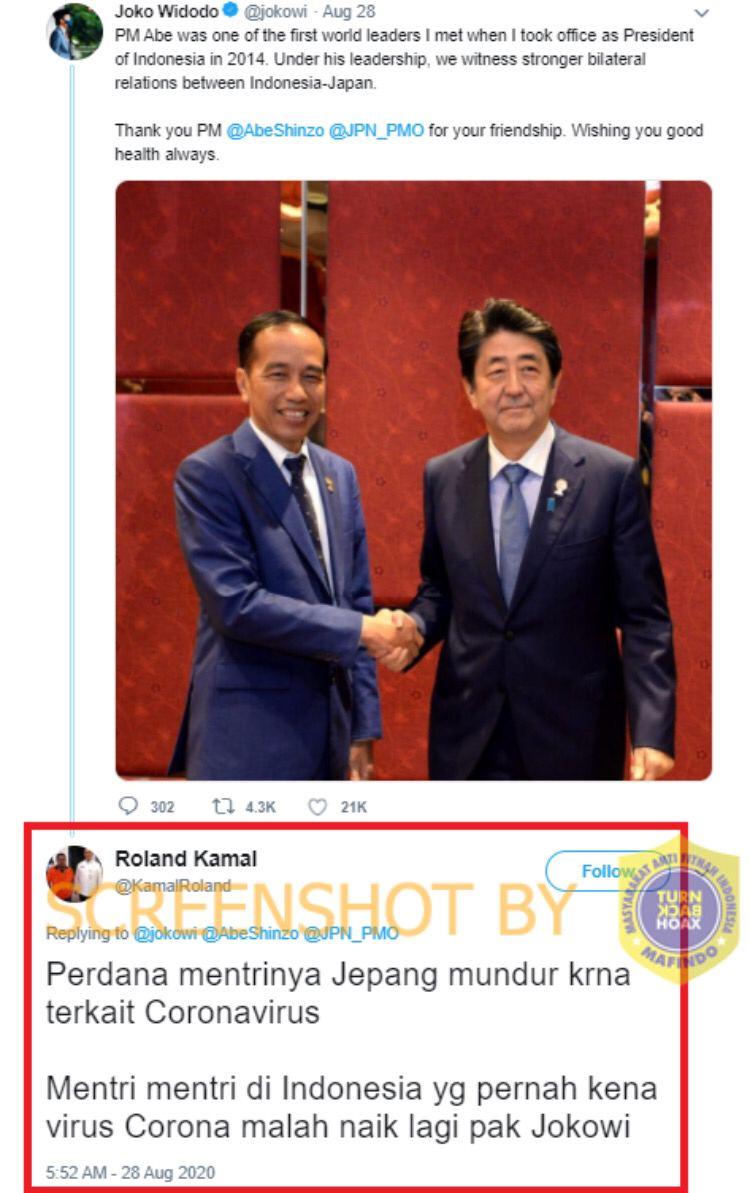
Task: Open the @jokowi handle in the header
Action: 275,12
